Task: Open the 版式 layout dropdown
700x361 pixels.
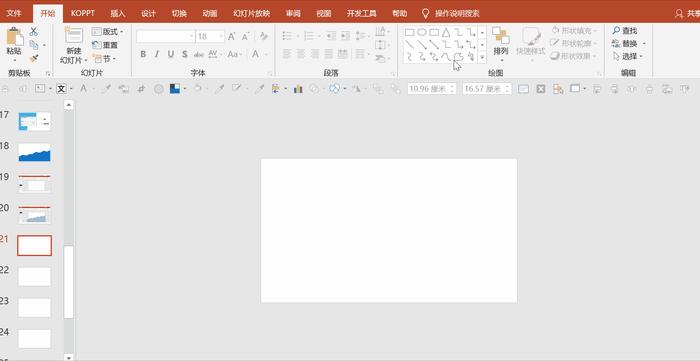Action: 108,32
